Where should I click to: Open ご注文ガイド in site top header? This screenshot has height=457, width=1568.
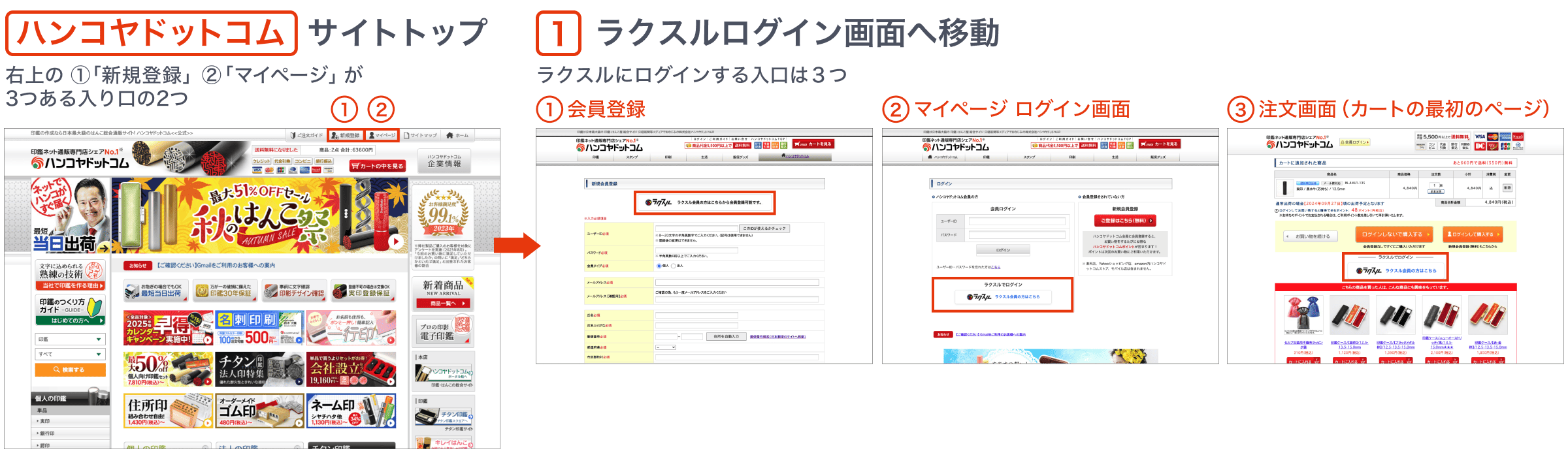click(306, 135)
